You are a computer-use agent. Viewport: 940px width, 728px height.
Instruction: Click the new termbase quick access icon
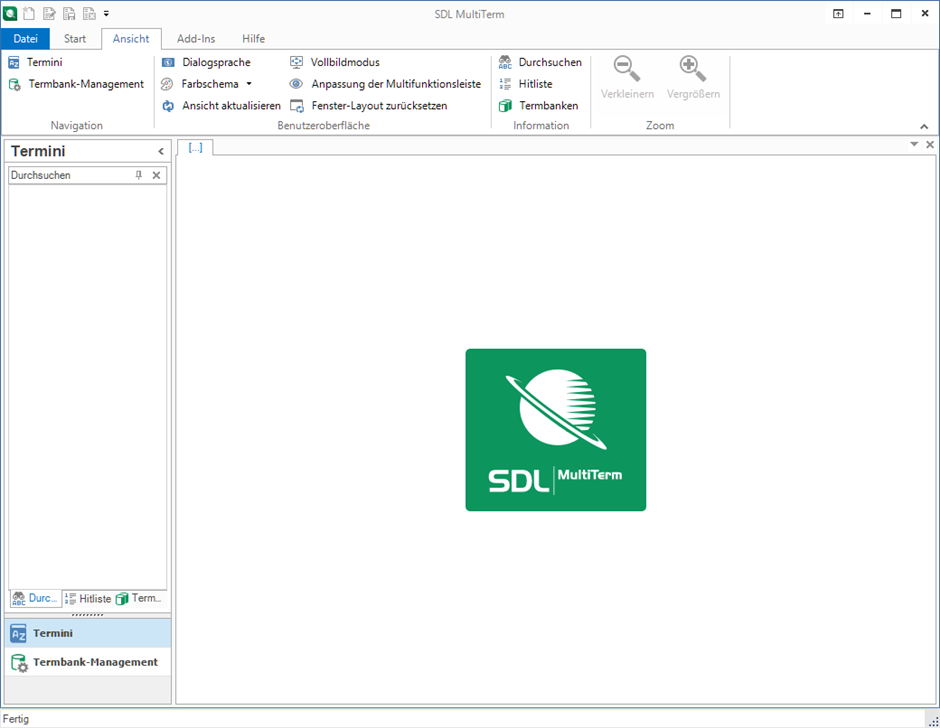click(29, 13)
